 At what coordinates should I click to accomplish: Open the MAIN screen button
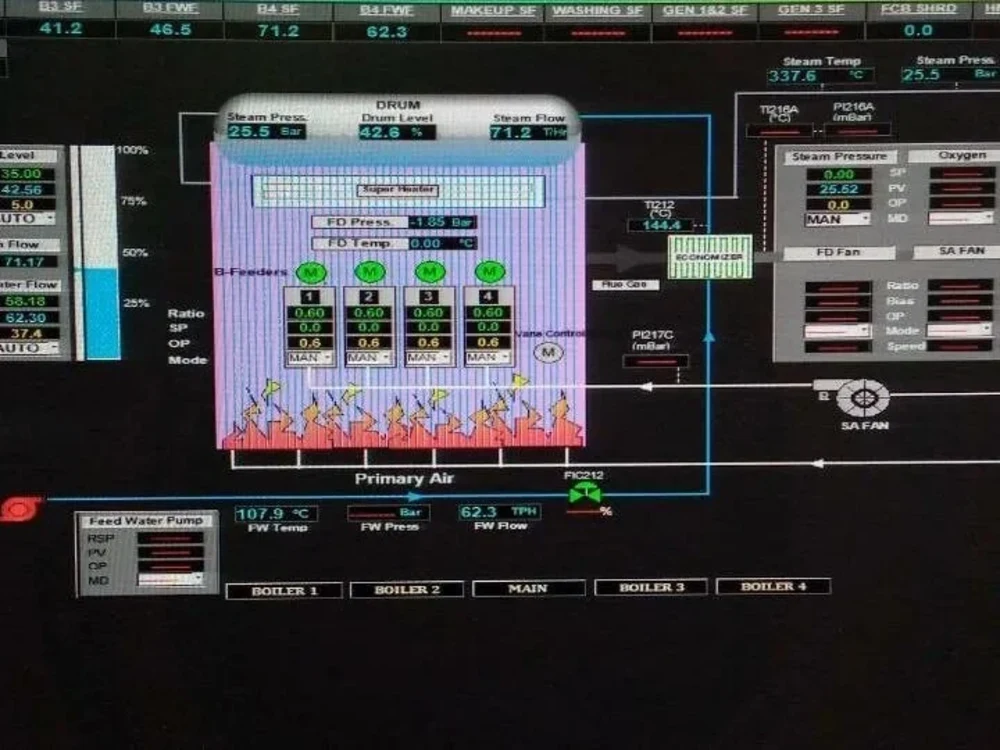click(529, 588)
